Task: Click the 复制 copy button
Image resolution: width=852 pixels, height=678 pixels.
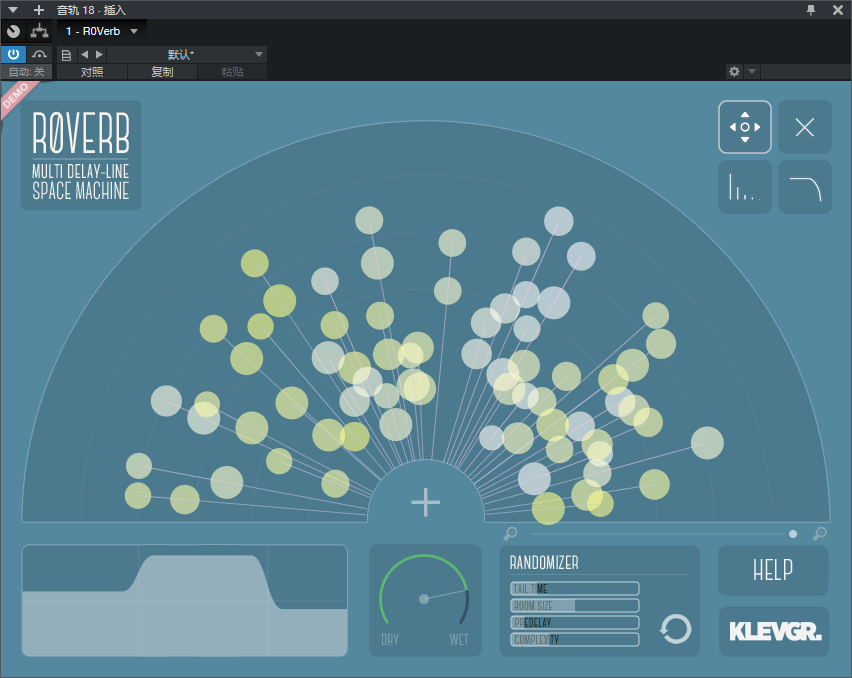Action: pos(162,72)
